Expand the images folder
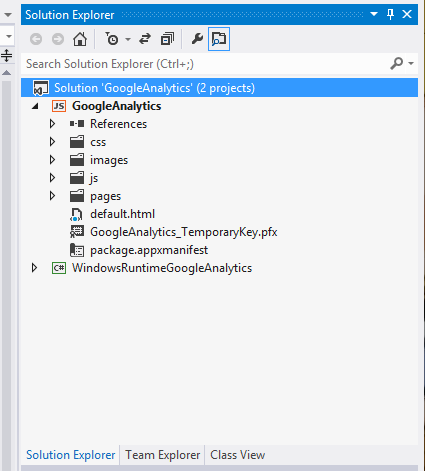This screenshot has width=425, height=471. coord(52,160)
